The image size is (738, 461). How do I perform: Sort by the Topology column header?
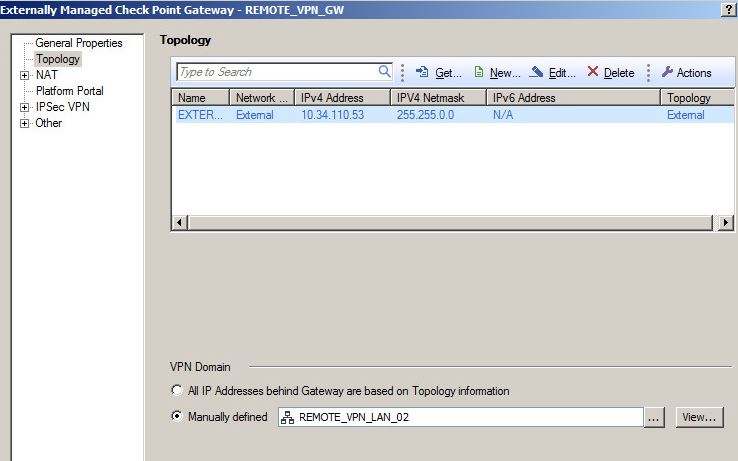698,97
